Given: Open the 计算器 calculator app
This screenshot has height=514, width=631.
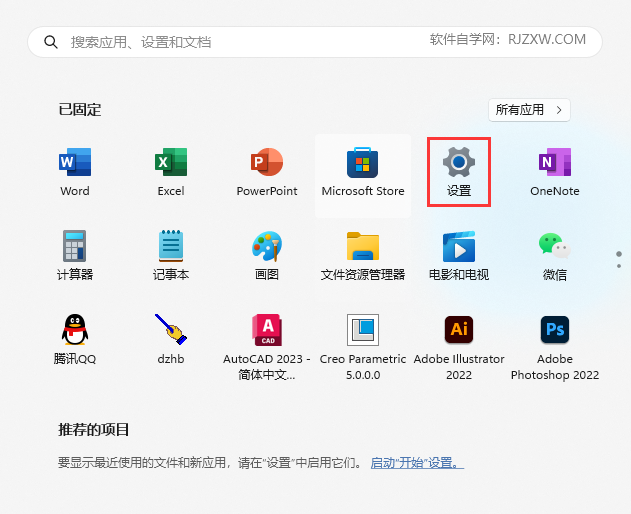Looking at the screenshot, I should (x=75, y=255).
